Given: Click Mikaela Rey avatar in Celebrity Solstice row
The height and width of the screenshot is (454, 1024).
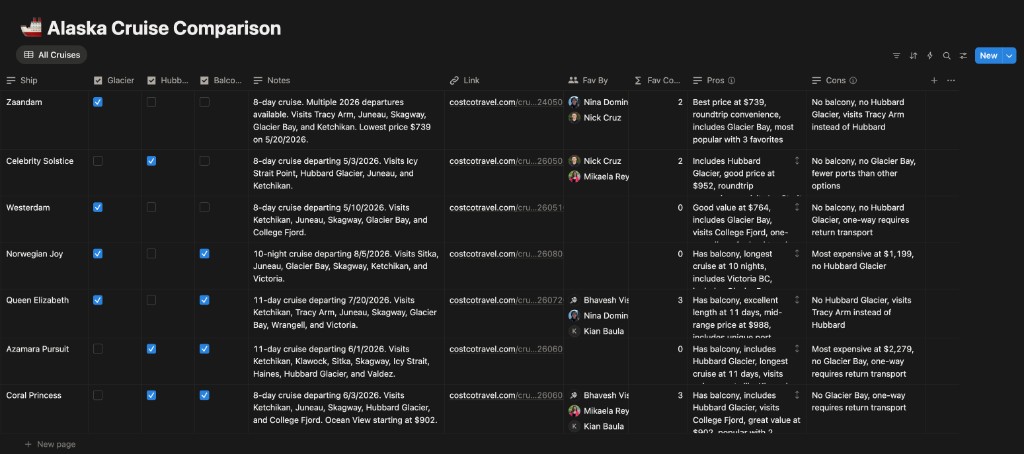Looking at the screenshot, I should pos(574,176).
